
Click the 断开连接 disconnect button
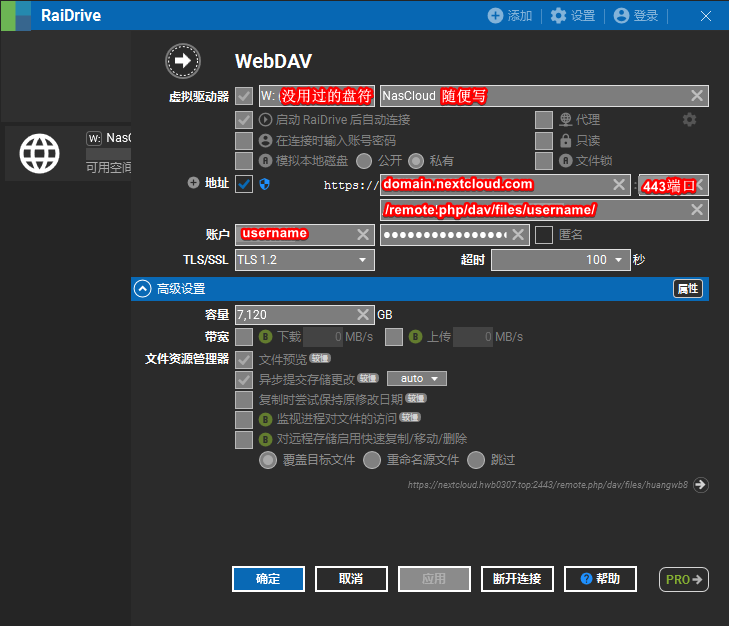click(x=517, y=579)
